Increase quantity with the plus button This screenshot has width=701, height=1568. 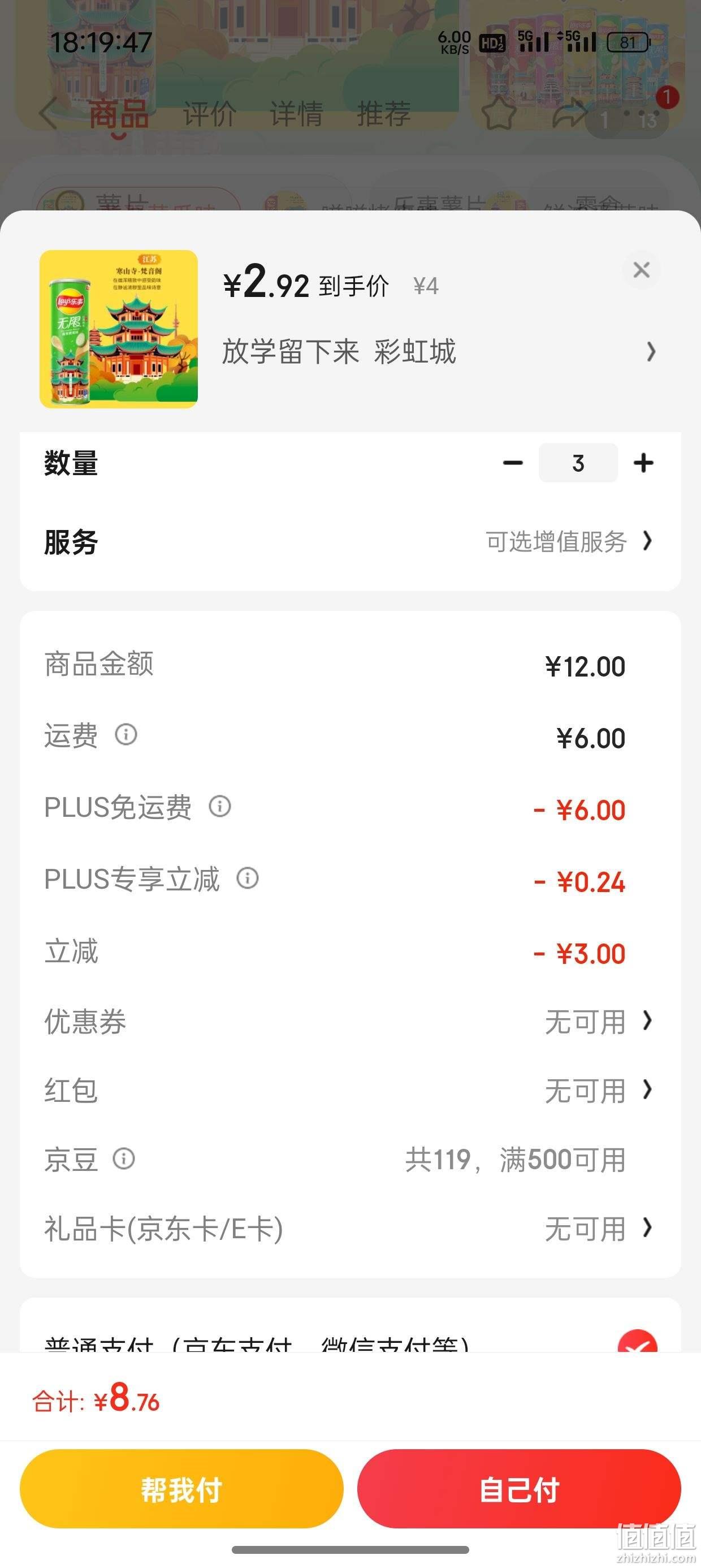[643, 463]
